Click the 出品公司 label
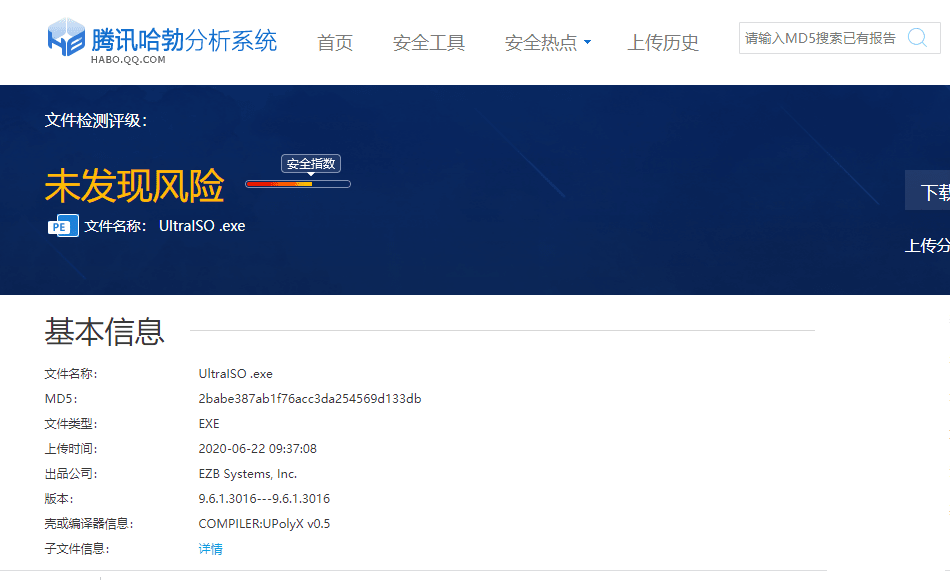The width and height of the screenshot is (950, 580). coord(70,474)
